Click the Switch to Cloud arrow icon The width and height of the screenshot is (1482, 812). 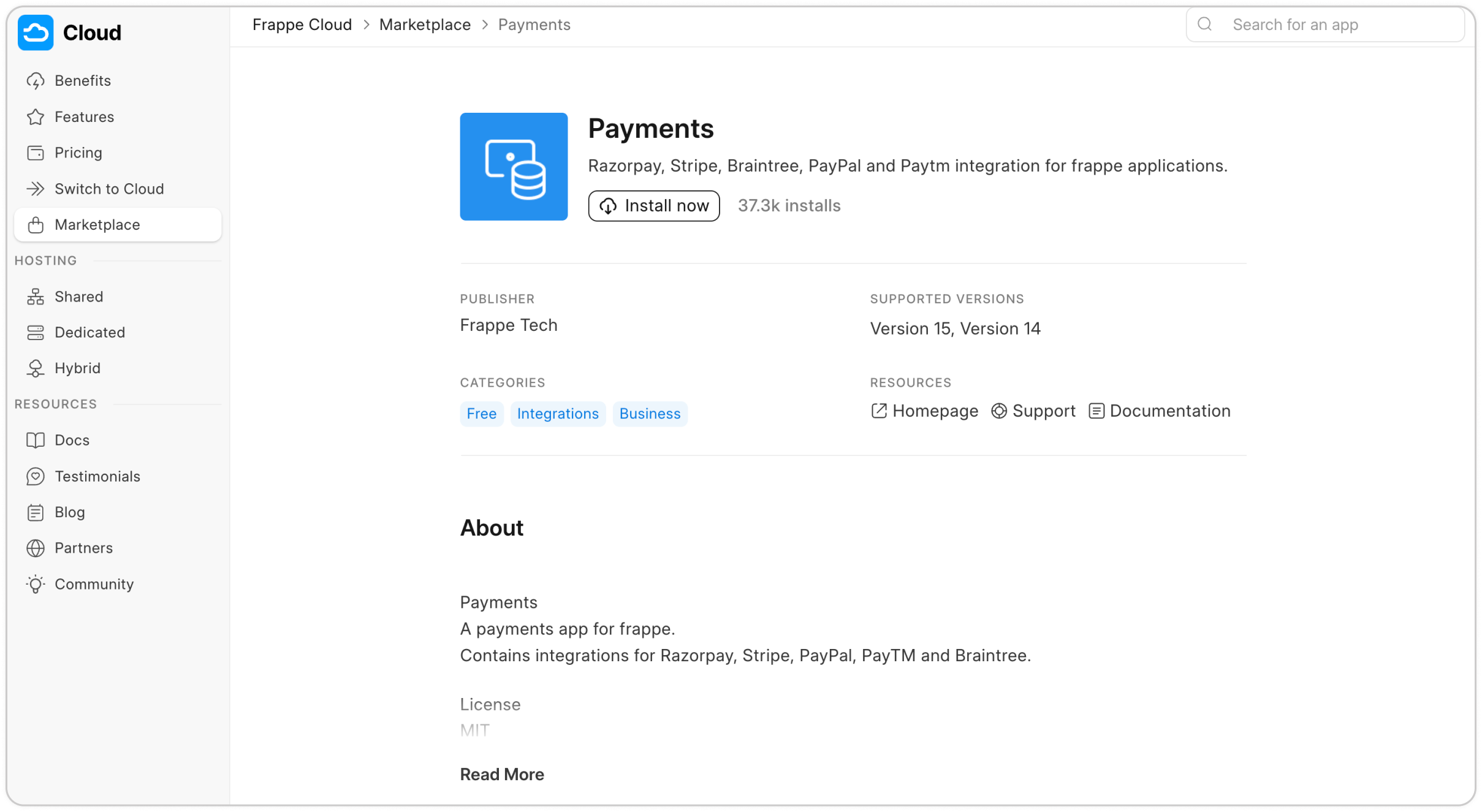(x=36, y=188)
